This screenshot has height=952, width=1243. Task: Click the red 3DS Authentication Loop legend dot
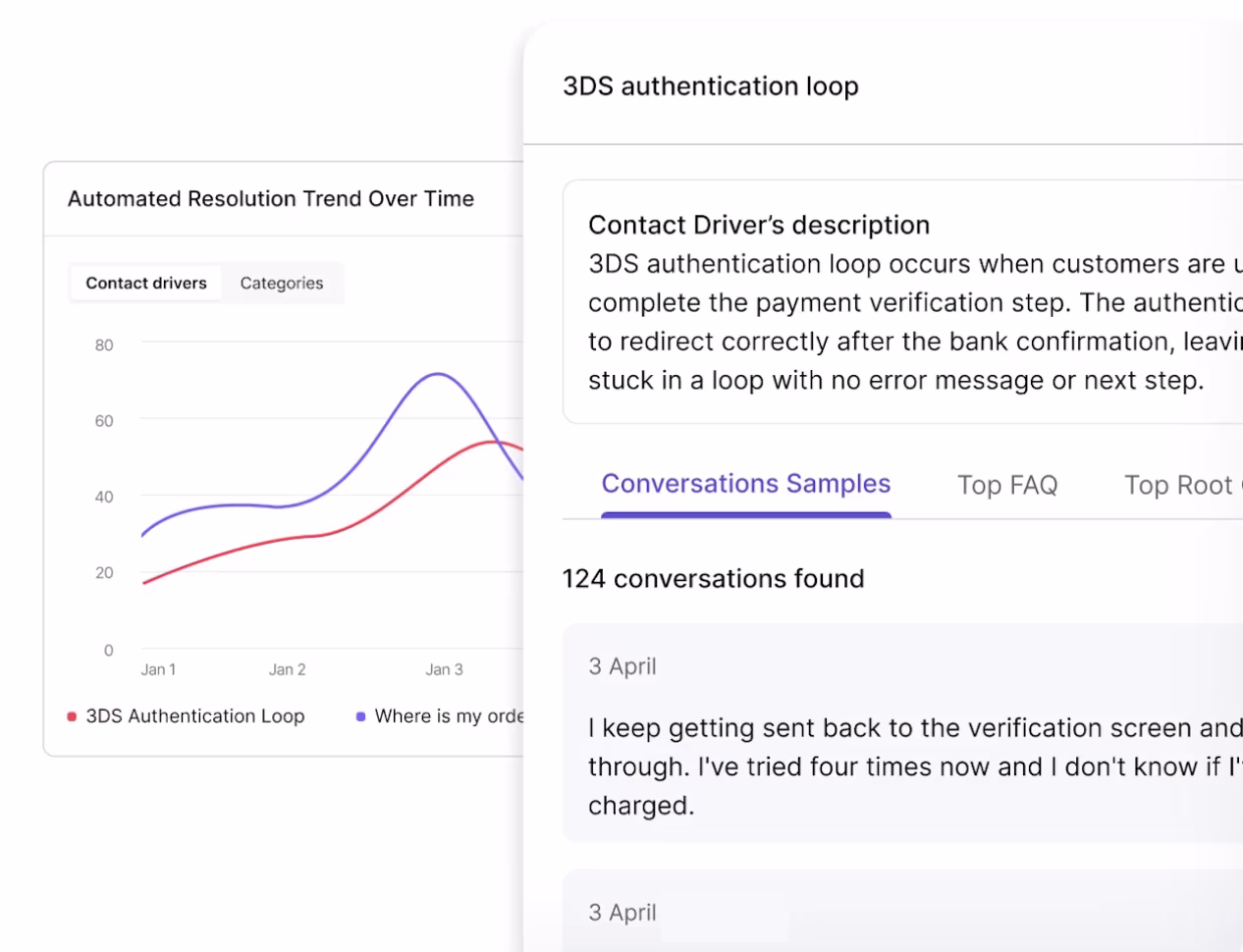click(x=72, y=716)
